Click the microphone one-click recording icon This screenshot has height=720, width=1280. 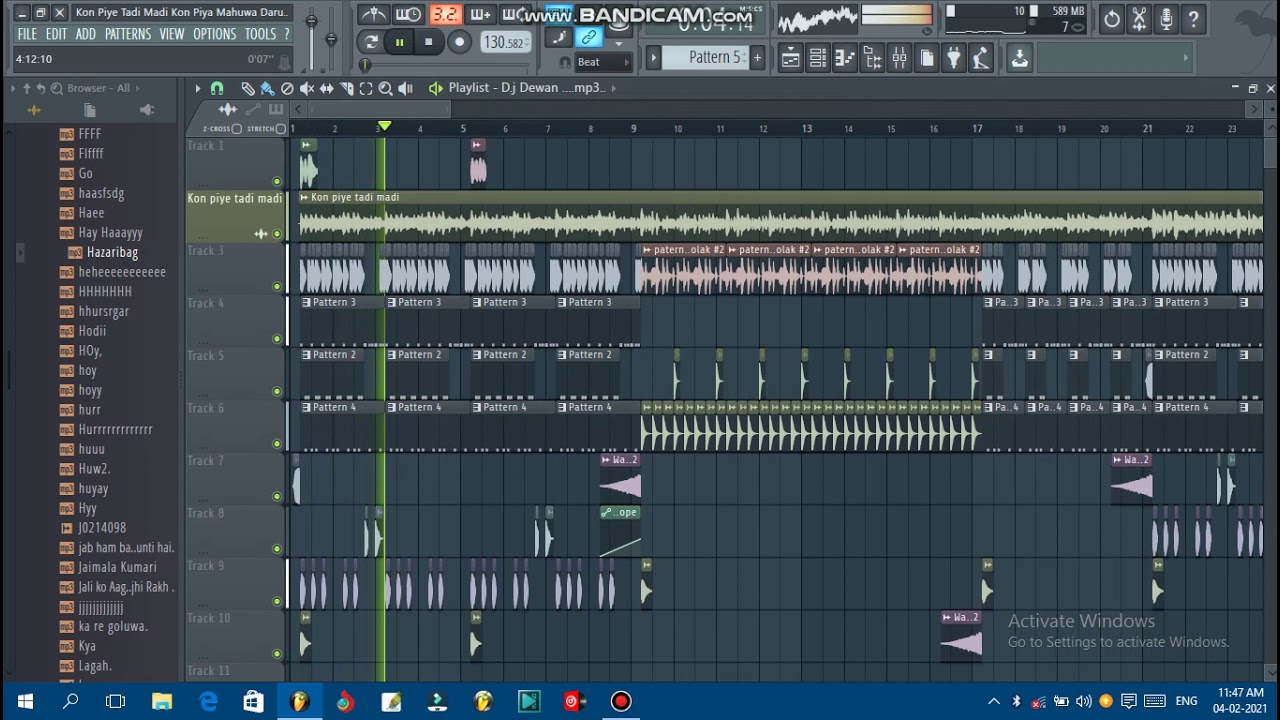1166,18
